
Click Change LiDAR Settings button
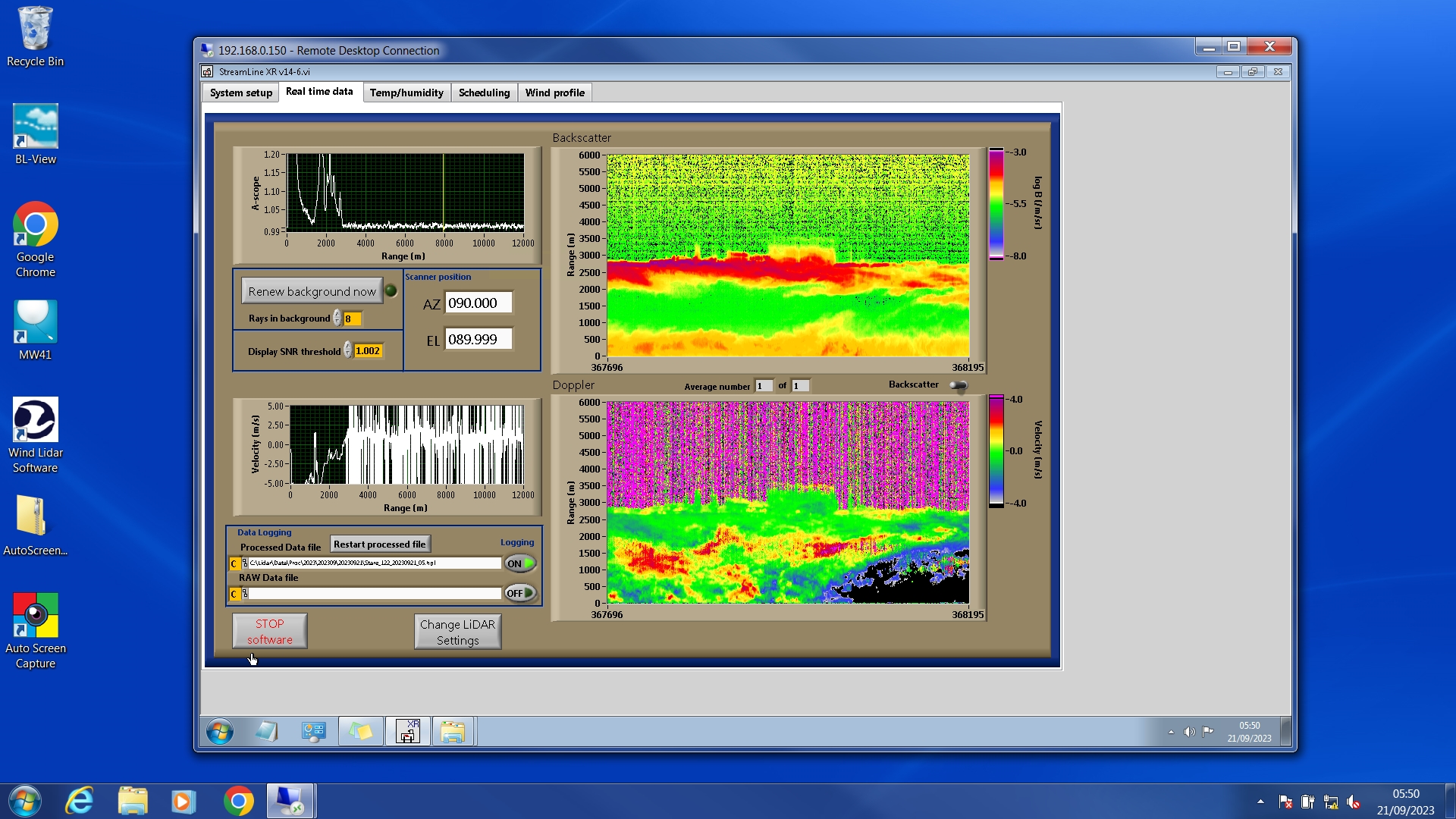[x=457, y=632]
